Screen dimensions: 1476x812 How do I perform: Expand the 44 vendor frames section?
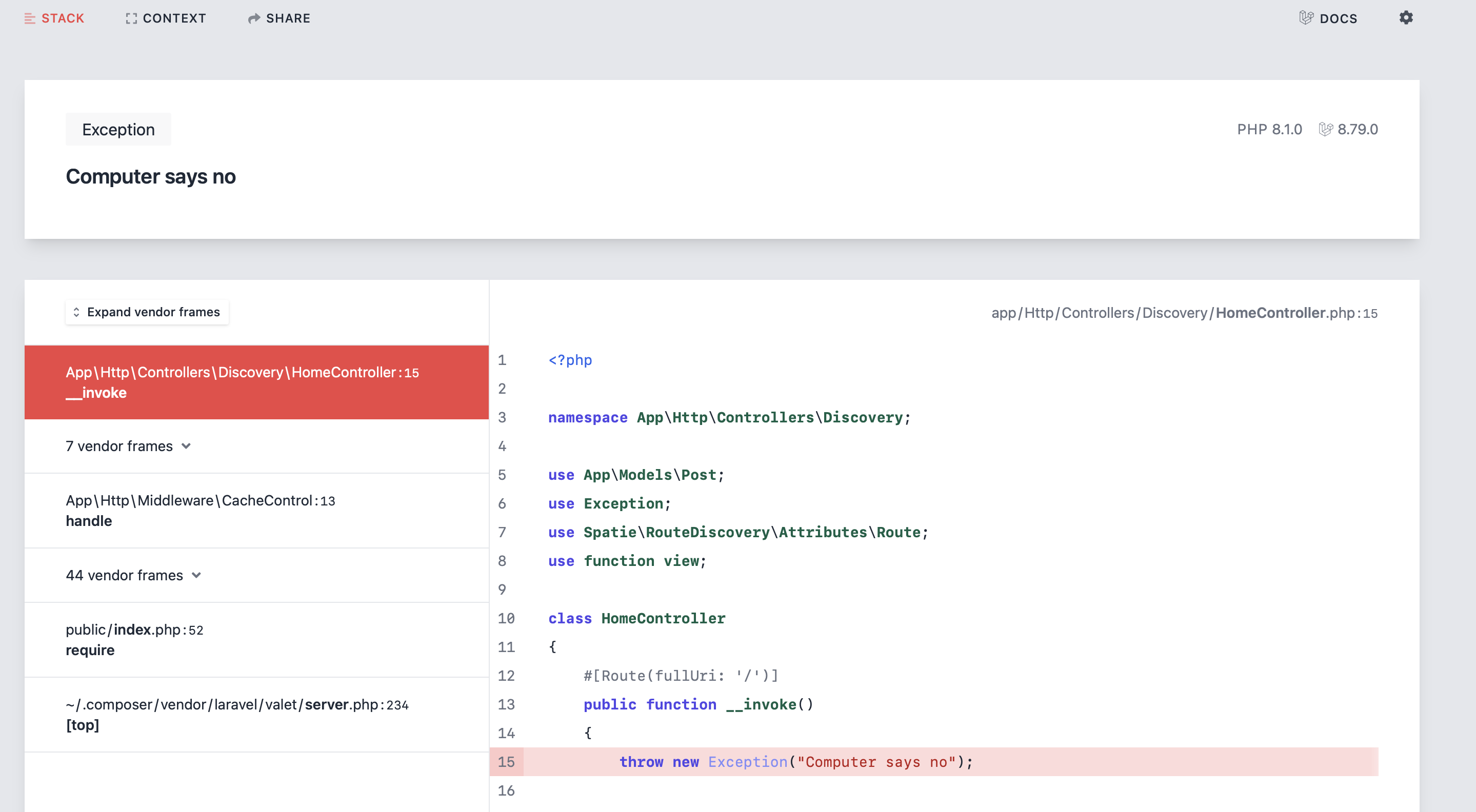[134, 576]
